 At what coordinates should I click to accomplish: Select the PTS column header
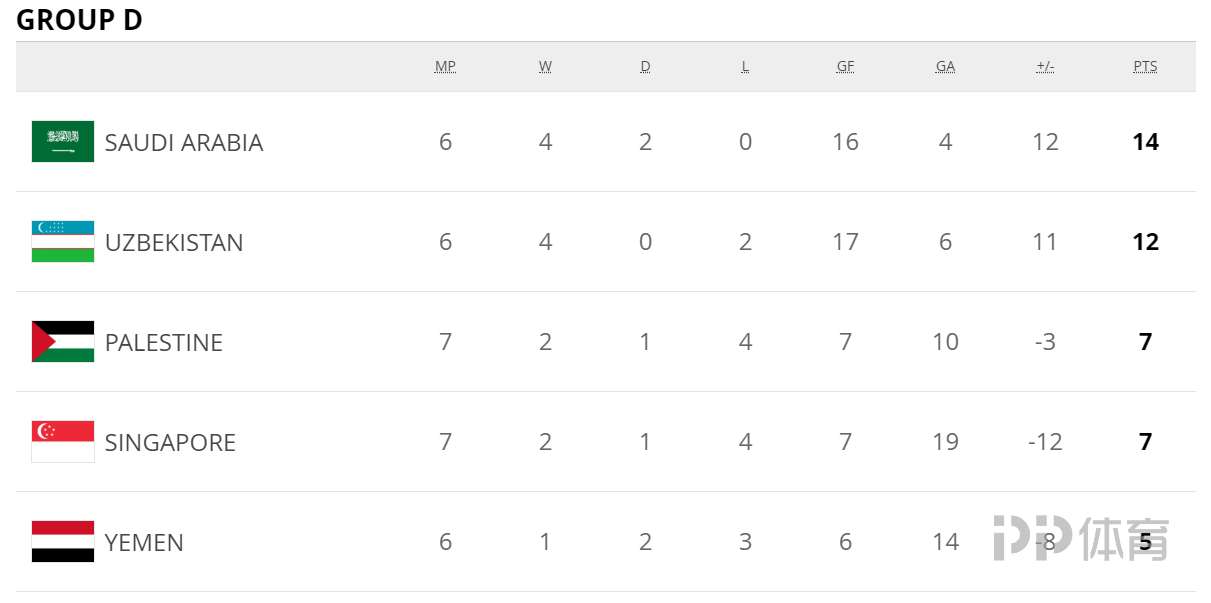[1145, 67]
